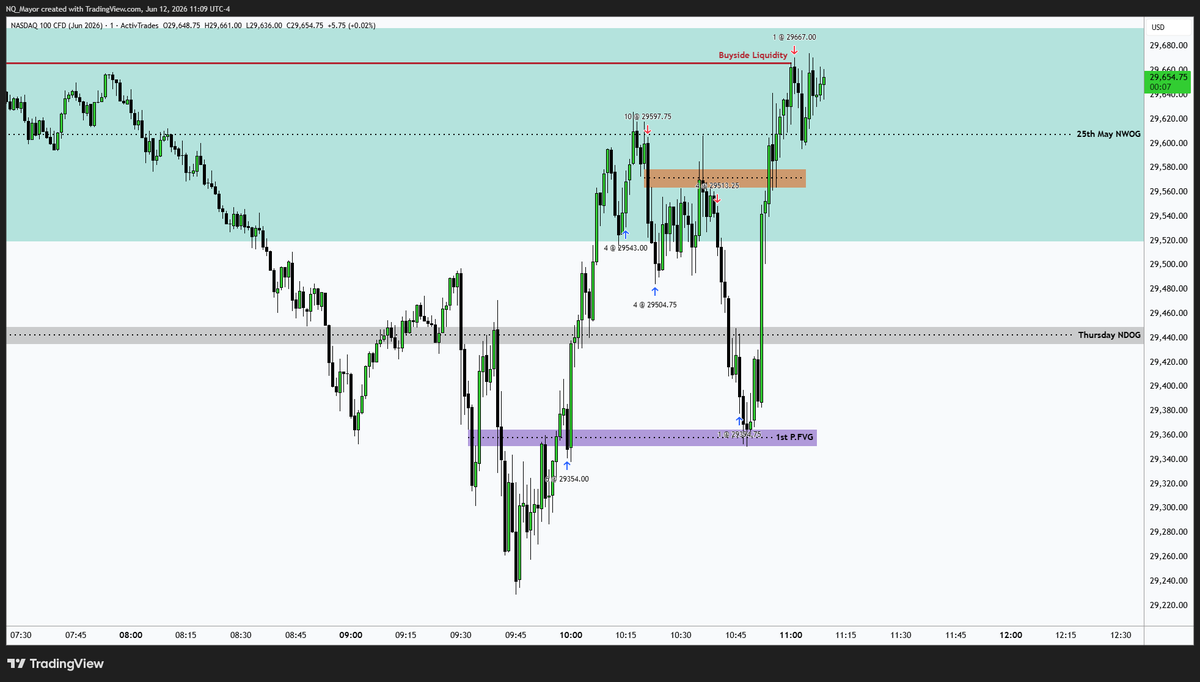Select the 1st P.FVG label
Image resolution: width=1200 pixels, height=682 pixels.
pos(796,437)
